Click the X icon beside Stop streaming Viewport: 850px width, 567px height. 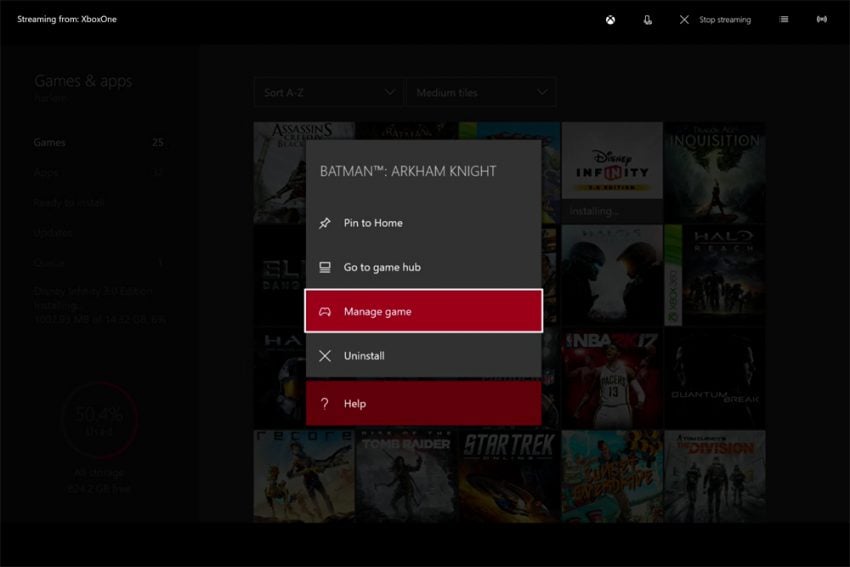pos(684,20)
